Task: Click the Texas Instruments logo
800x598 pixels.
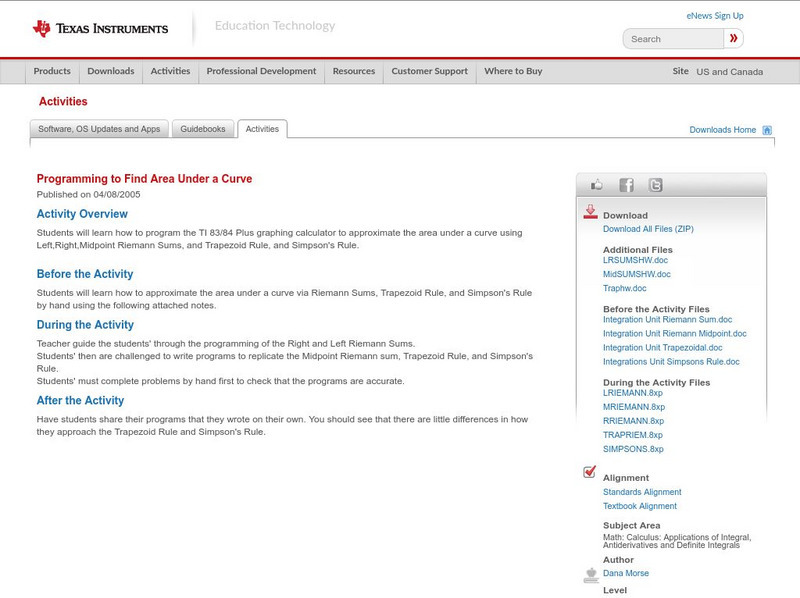Action: point(100,28)
